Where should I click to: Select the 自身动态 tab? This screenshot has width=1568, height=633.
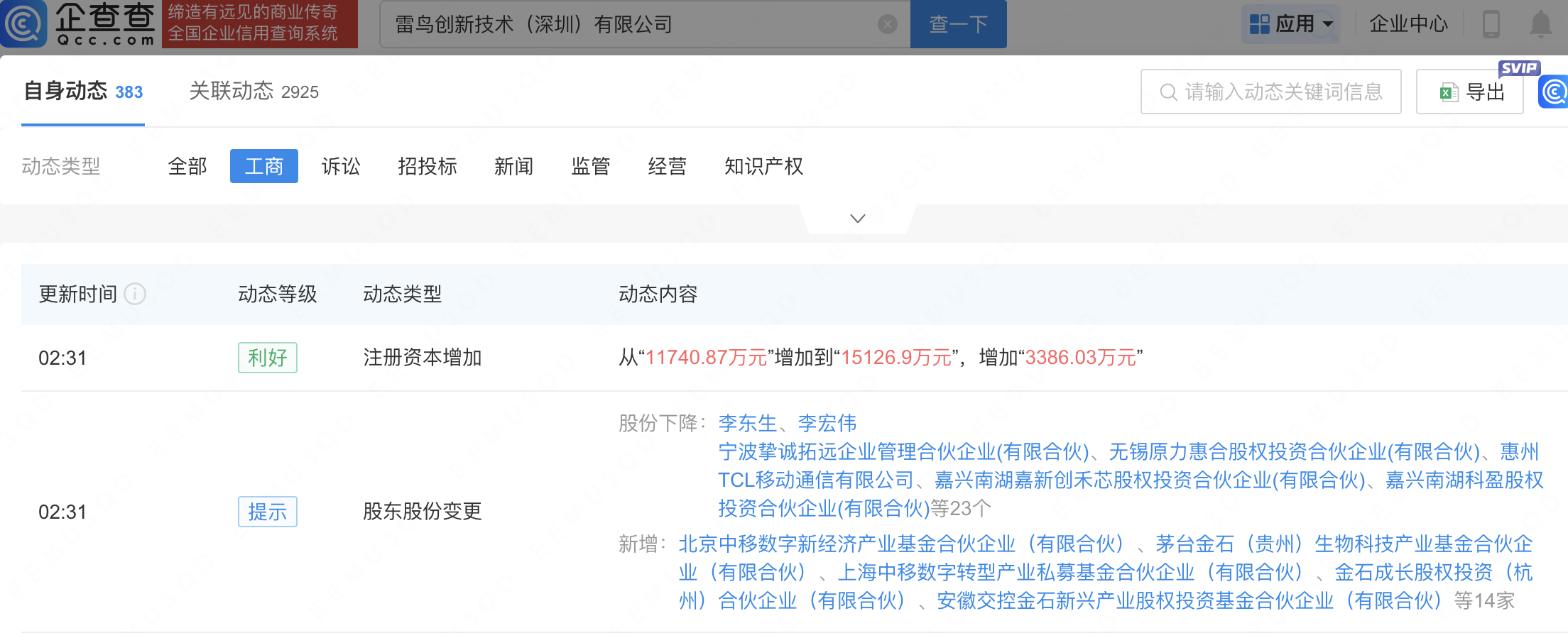[x=83, y=92]
